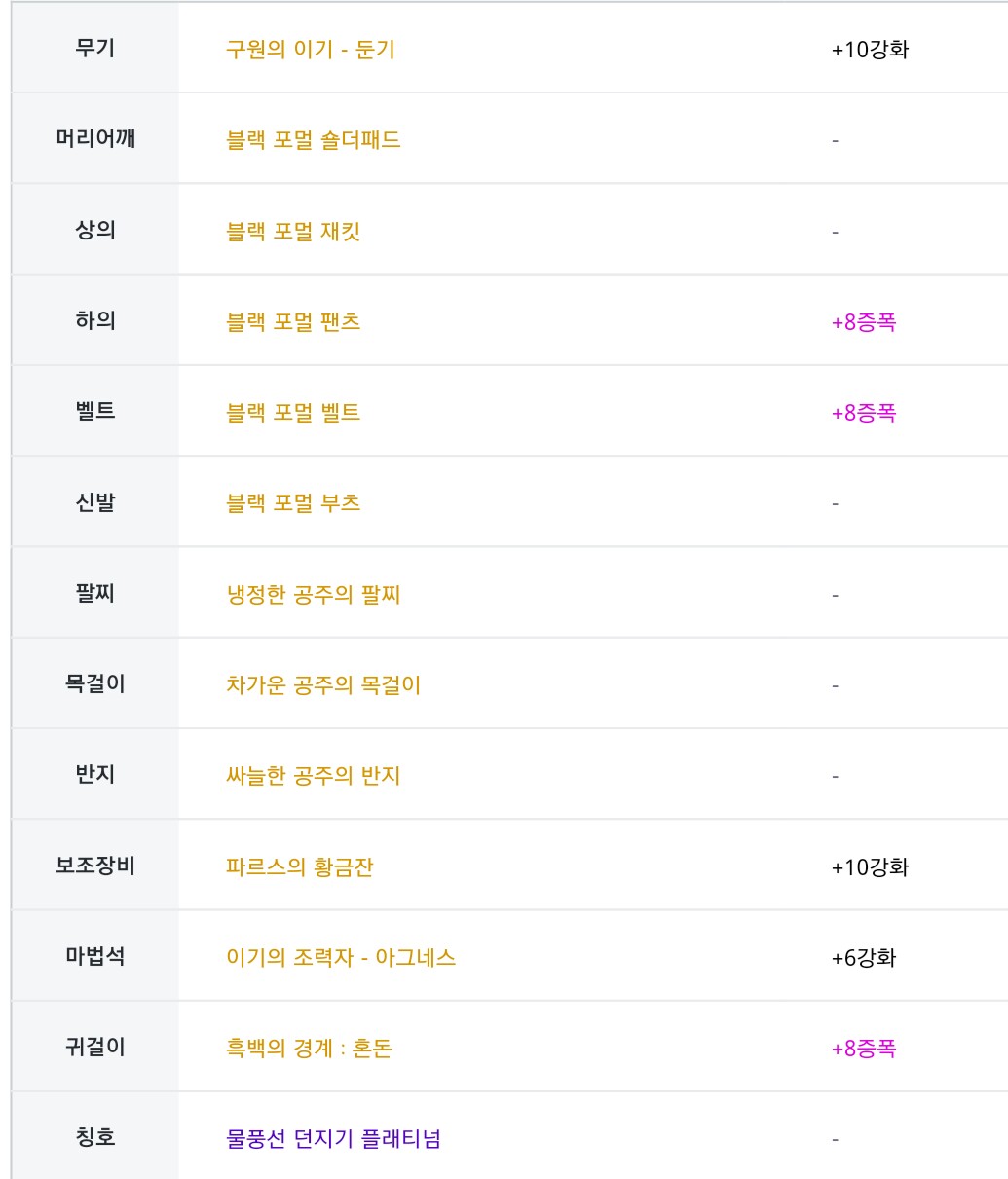The width and height of the screenshot is (1008, 1179).
Task: Click the 귀걸이 row label
Action: point(95,1048)
